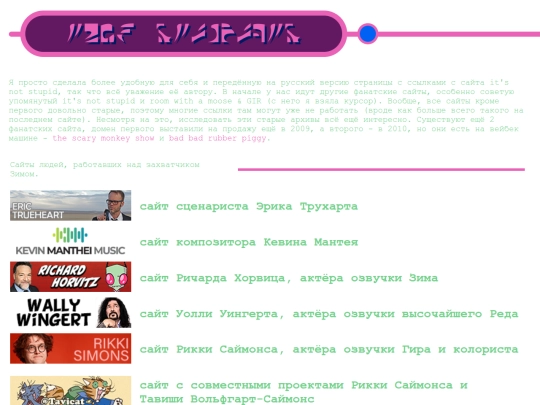Image resolution: width=540 pixels, height=405 pixels.
Task: Open the bad bad rubber piggy link
Action: point(218,138)
